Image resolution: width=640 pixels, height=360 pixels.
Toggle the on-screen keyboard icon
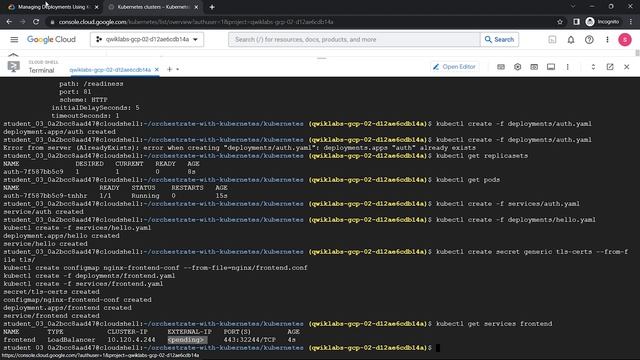[x=501, y=67]
